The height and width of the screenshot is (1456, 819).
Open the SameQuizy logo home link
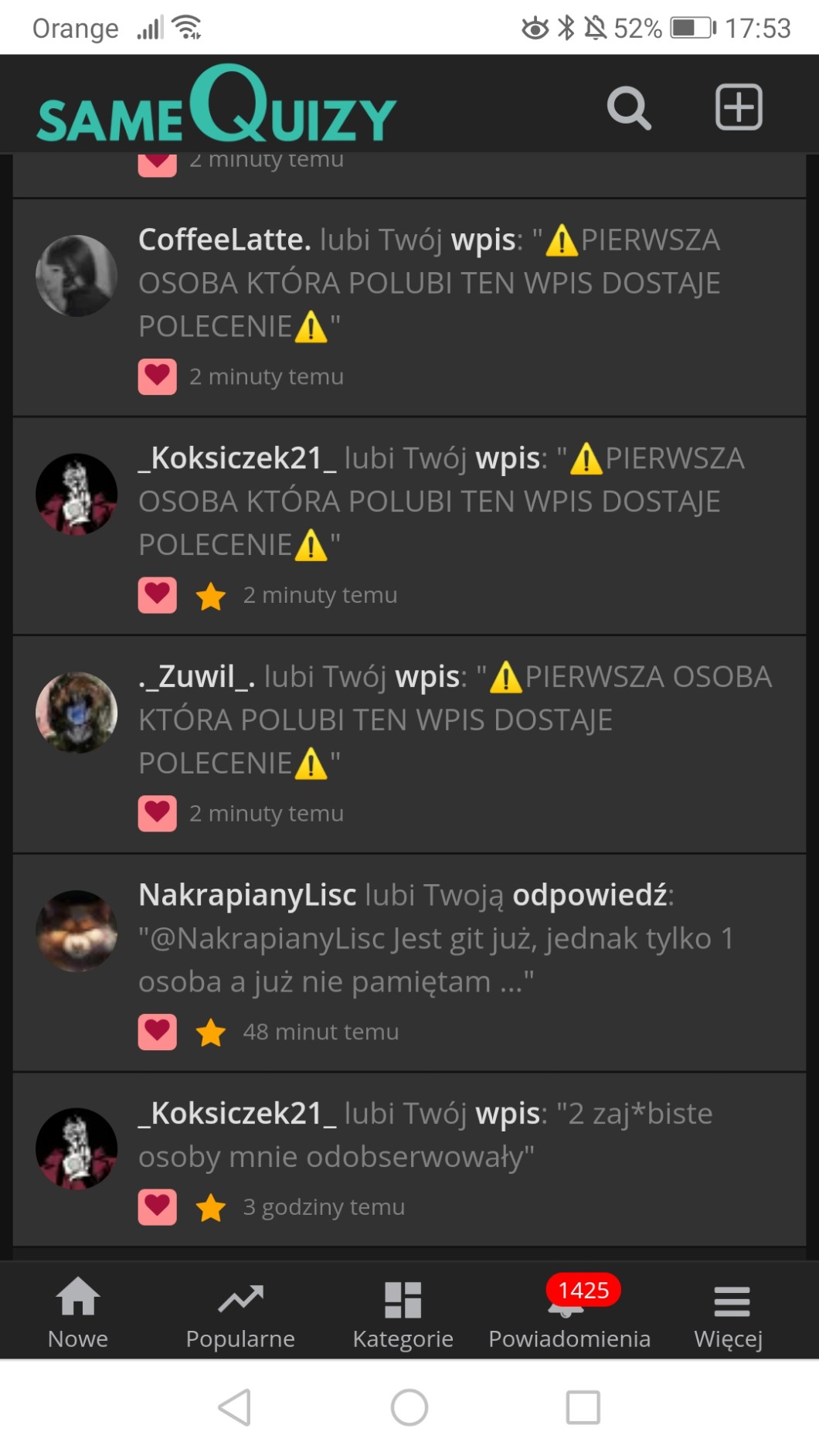(216, 104)
